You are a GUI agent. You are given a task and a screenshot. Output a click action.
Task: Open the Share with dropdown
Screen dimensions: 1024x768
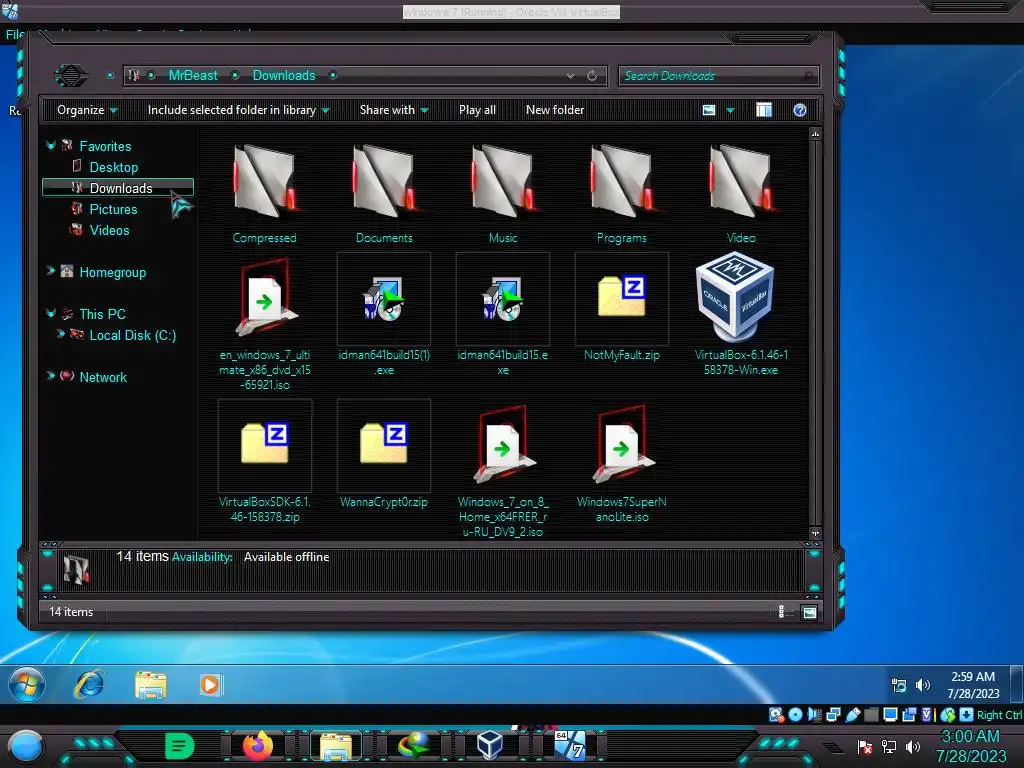[394, 110]
